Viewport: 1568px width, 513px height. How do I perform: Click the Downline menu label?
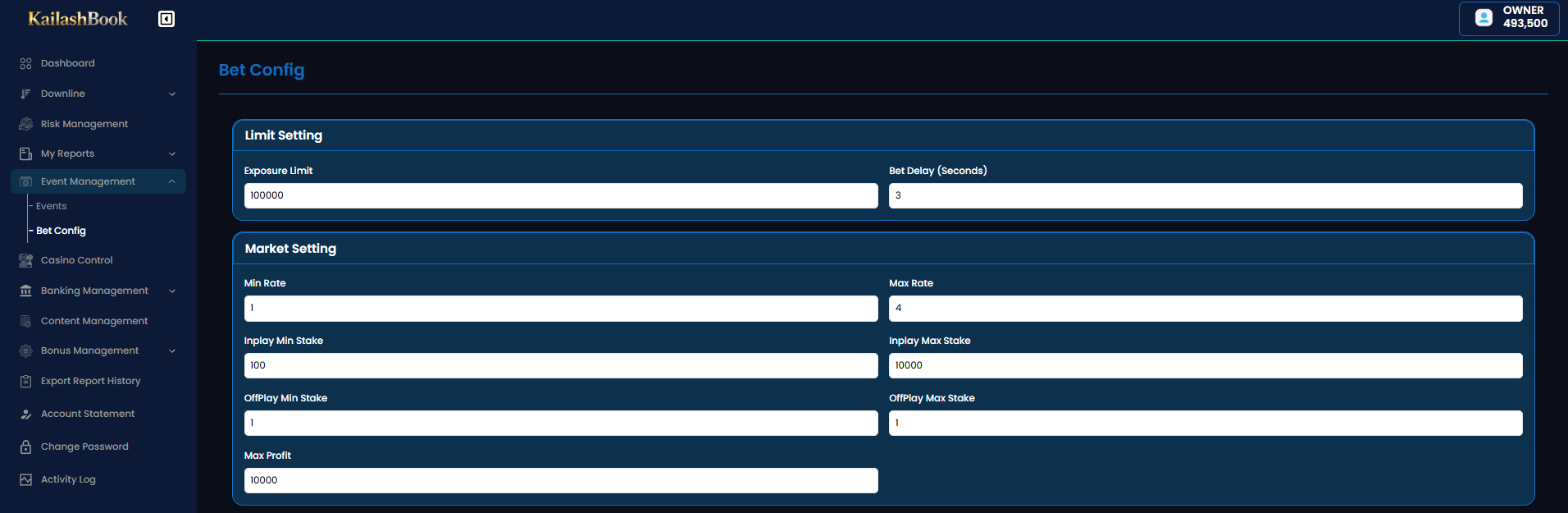pyautogui.click(x=63, y=94)
